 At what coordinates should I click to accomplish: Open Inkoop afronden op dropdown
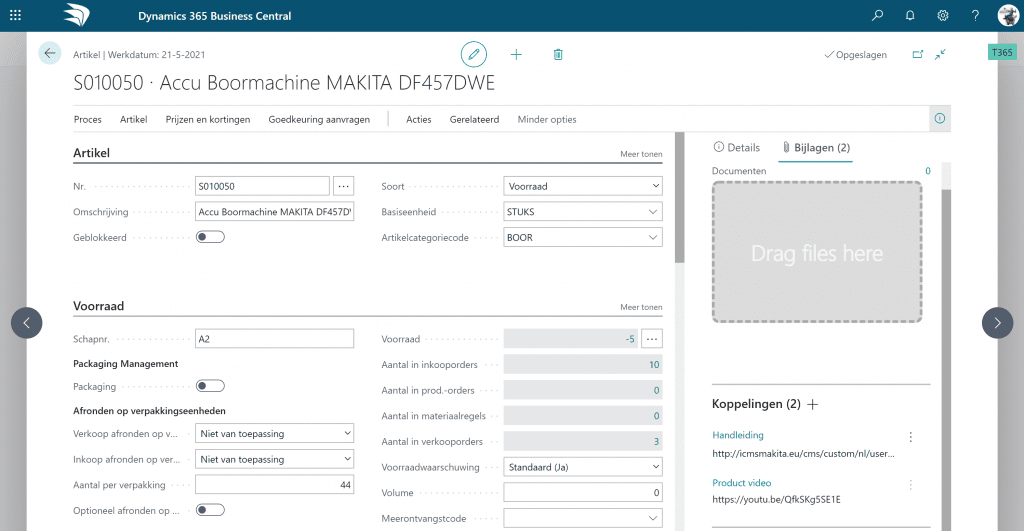pos(274,459)
